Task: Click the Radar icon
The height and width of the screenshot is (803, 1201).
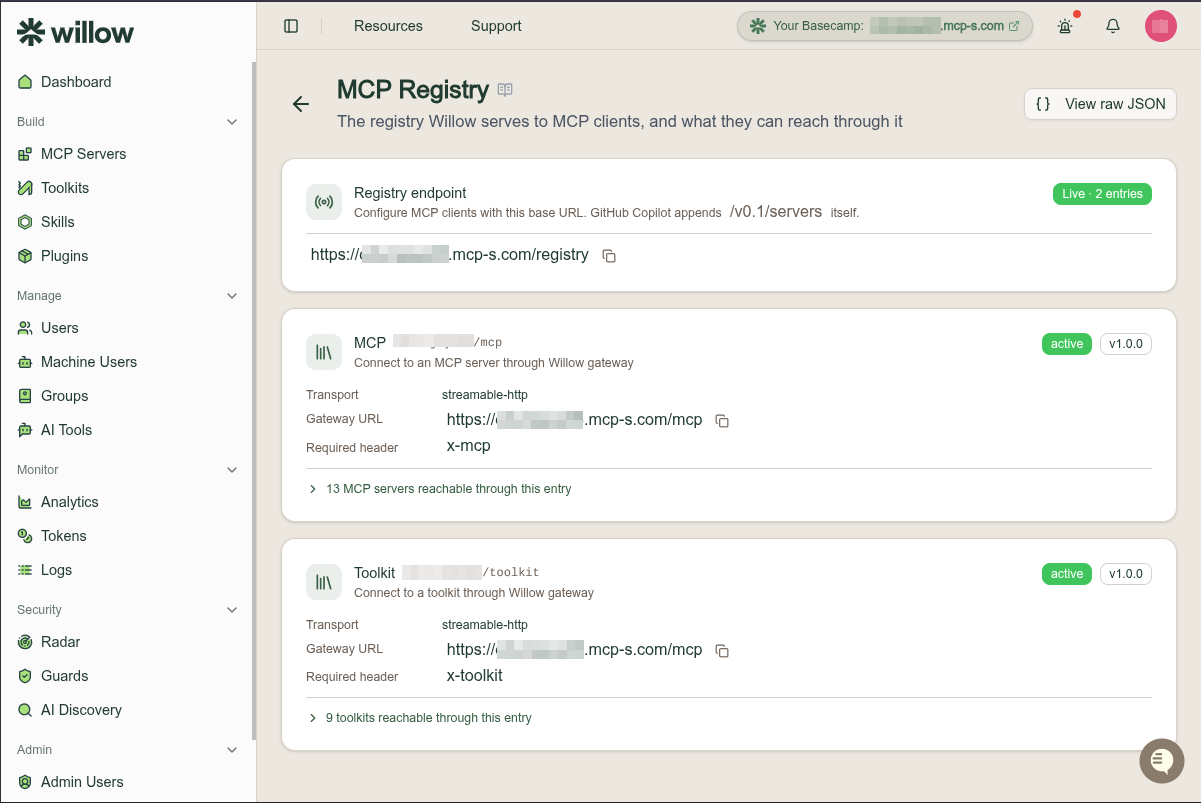Action: point(25,642)
